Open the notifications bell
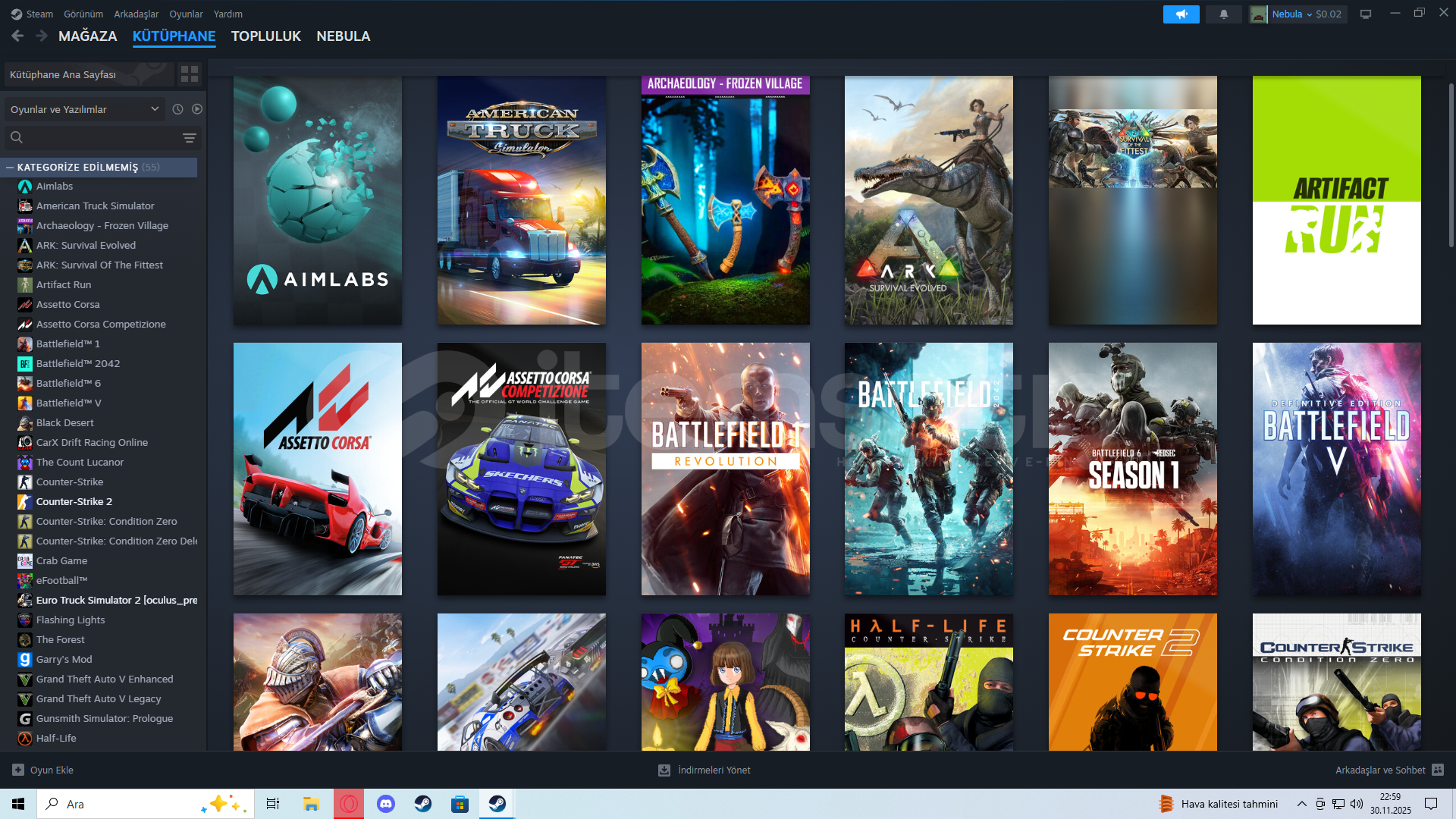 coord(1223,14)
